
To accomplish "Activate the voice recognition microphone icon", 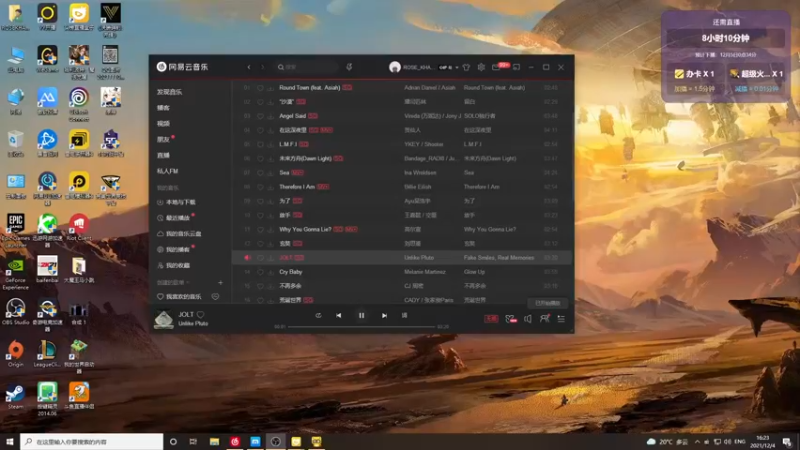I will point(349,67).
